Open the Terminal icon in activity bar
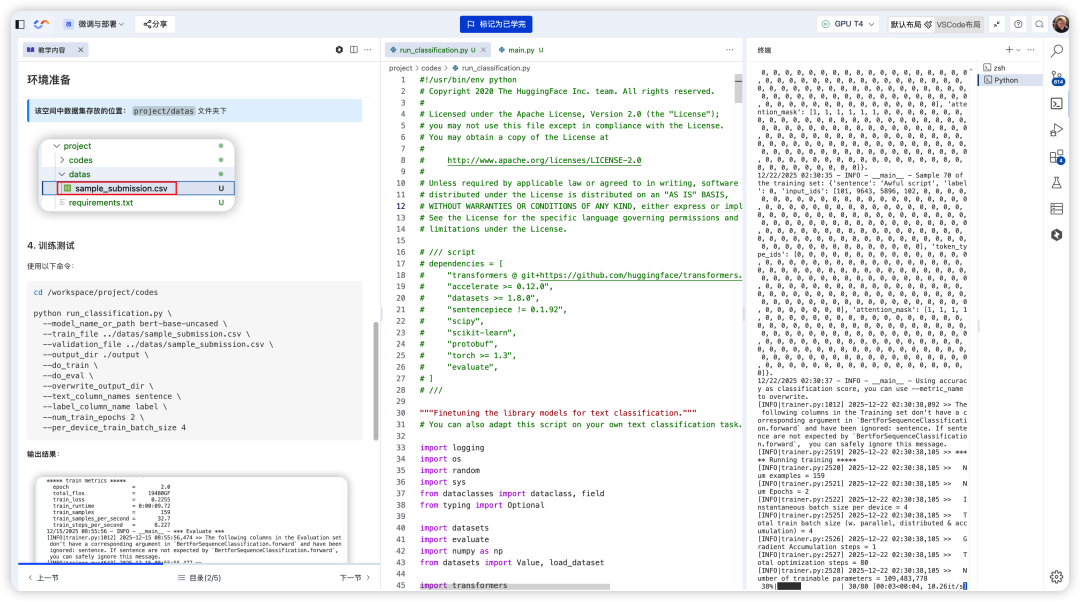This screenshot has height=602, width=1080. click(1057, 104)
